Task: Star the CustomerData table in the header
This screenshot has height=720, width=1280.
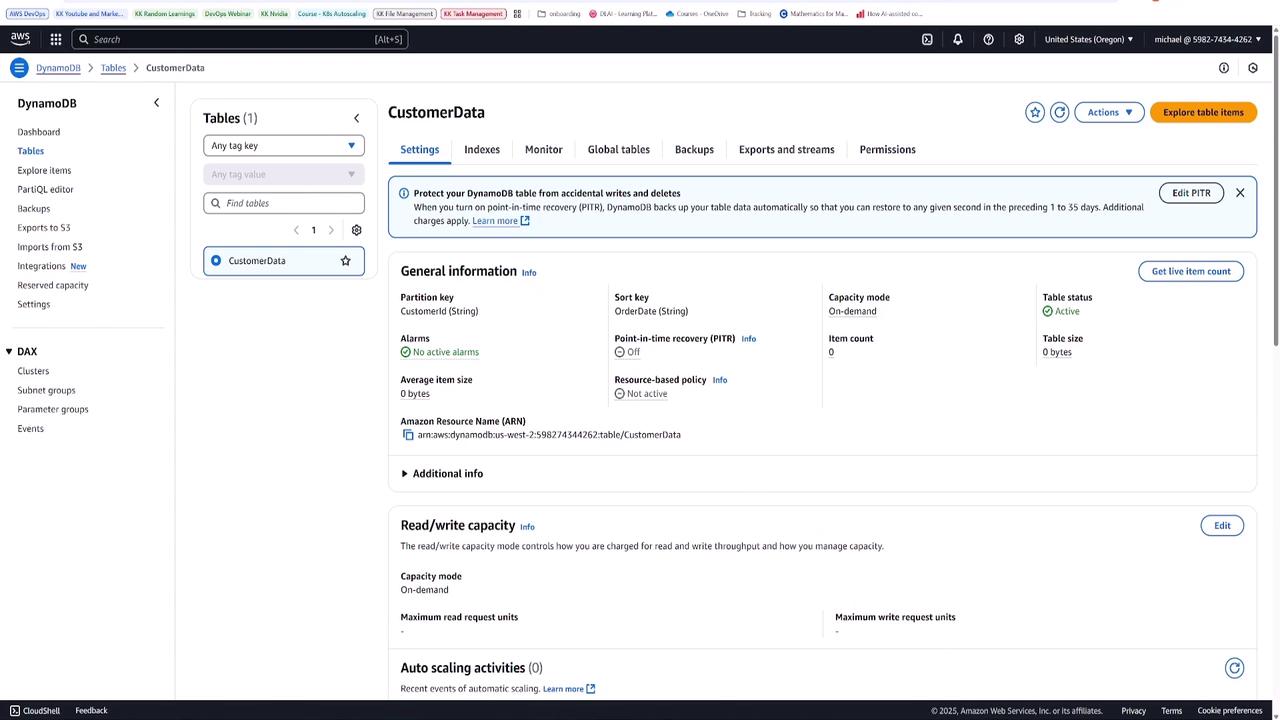Action: pyautogui.click(x=1035, y=112)
